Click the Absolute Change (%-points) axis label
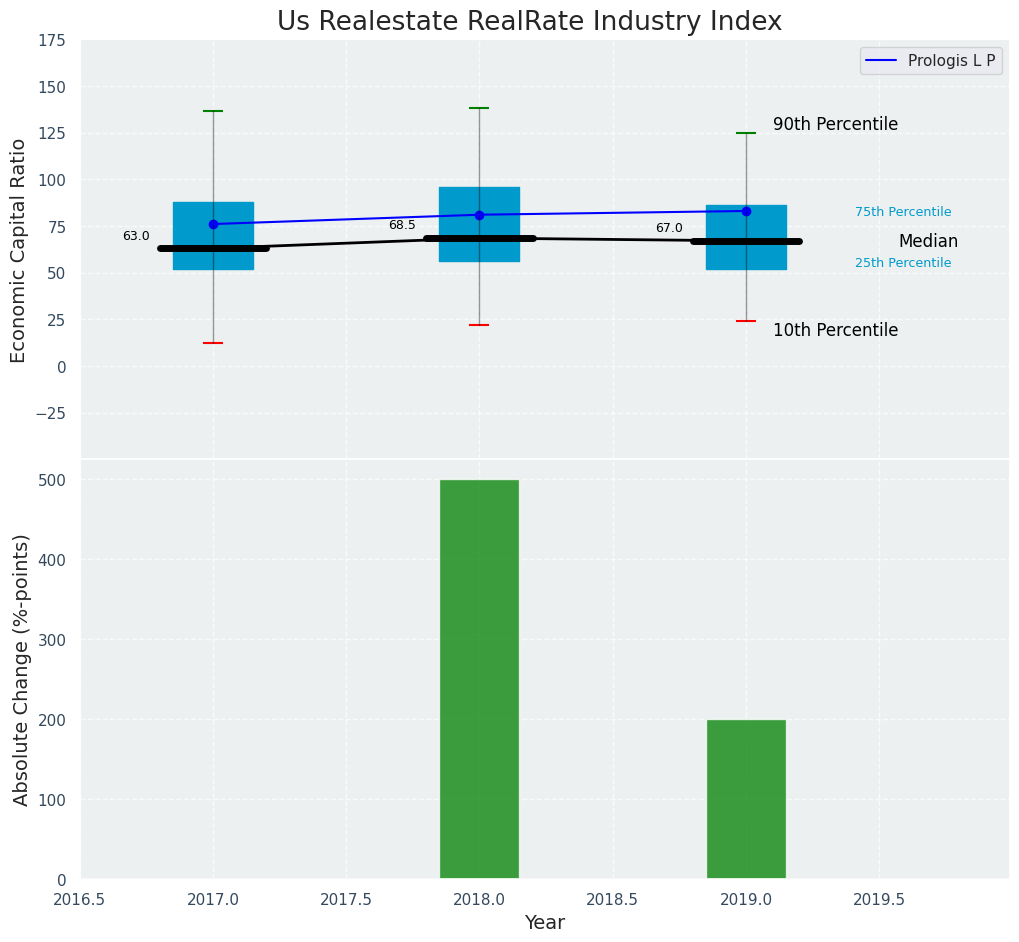1019x942 pixels. point(21,669)
